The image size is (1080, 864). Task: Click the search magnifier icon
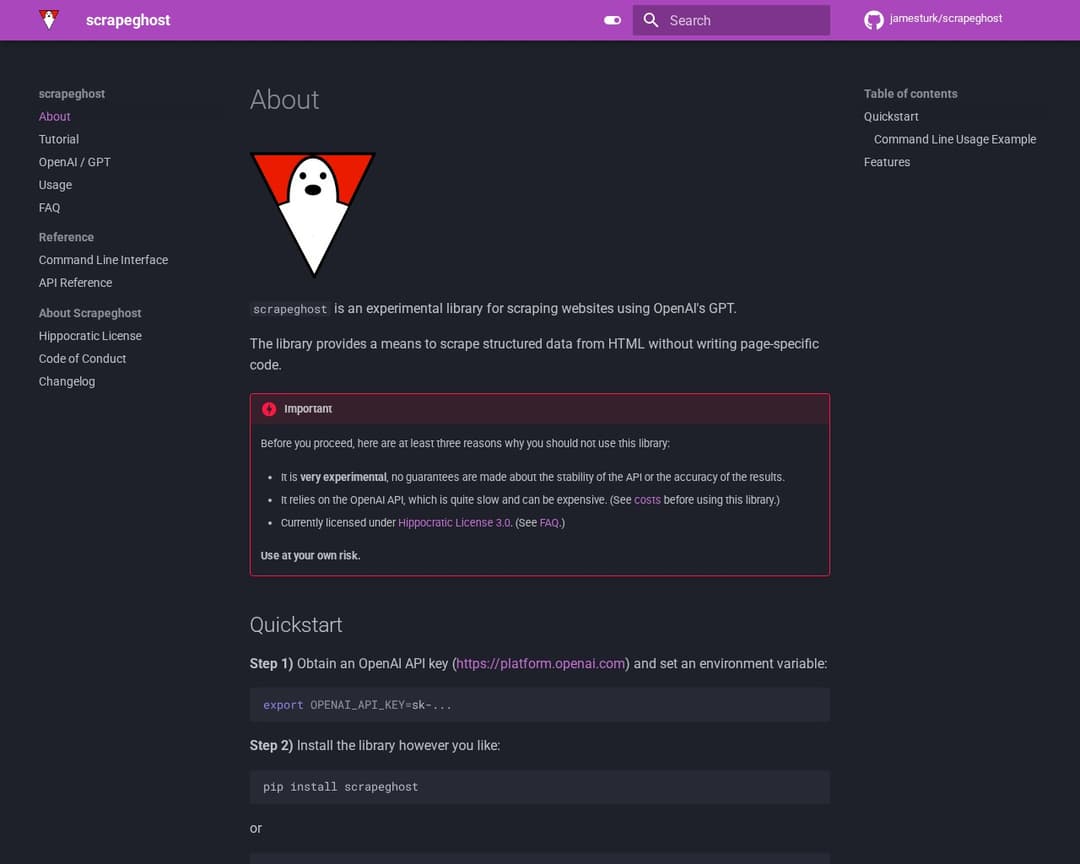(651, 20)
